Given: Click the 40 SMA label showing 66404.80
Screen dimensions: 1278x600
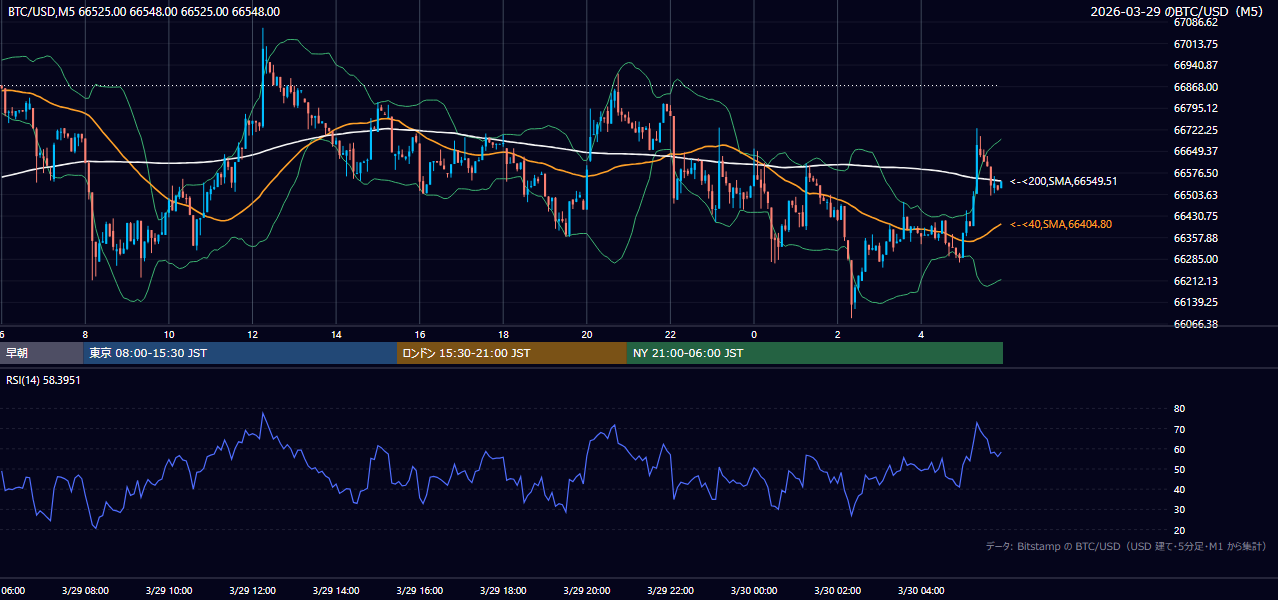Looking at the screenshot, I should (x=1061, y=225).
